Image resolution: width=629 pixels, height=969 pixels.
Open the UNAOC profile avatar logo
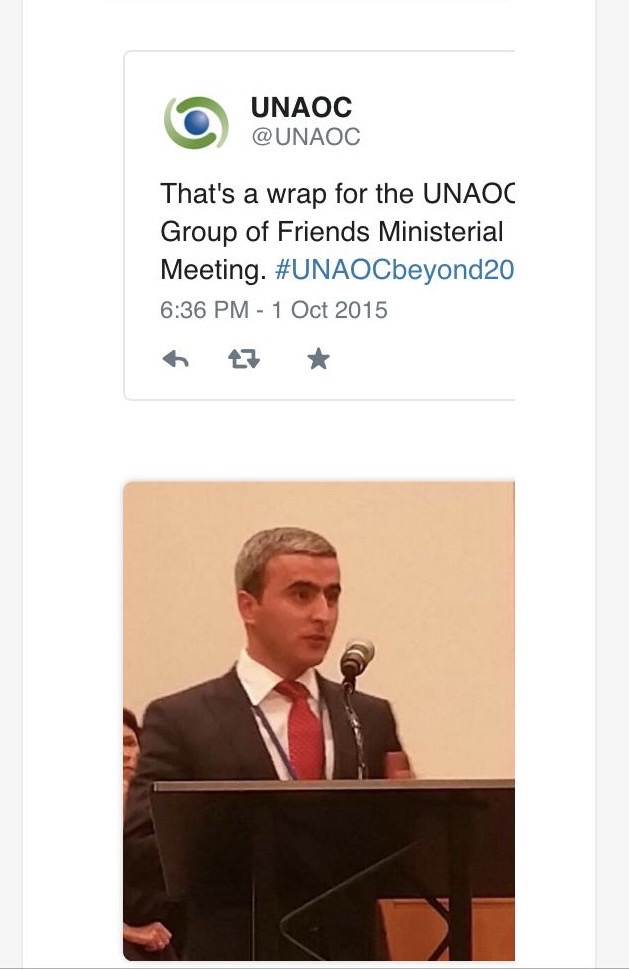pyautogui.click(x=196, y=122)
